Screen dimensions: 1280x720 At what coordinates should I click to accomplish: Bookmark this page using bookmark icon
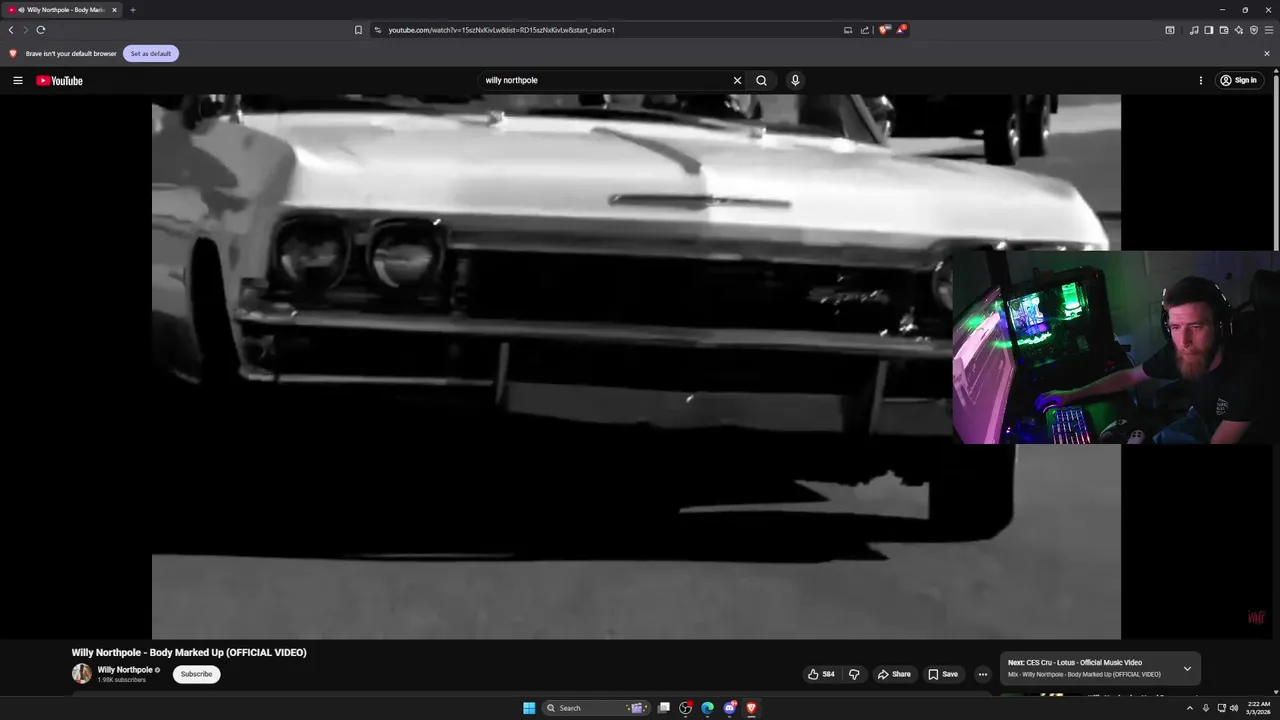click(358, 30)
